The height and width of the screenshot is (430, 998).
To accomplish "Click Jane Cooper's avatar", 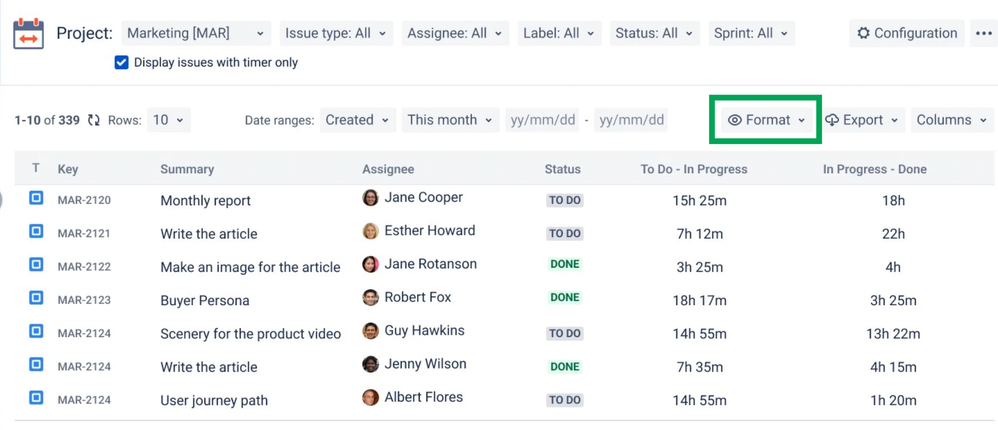I will click(x=370, y=198).
